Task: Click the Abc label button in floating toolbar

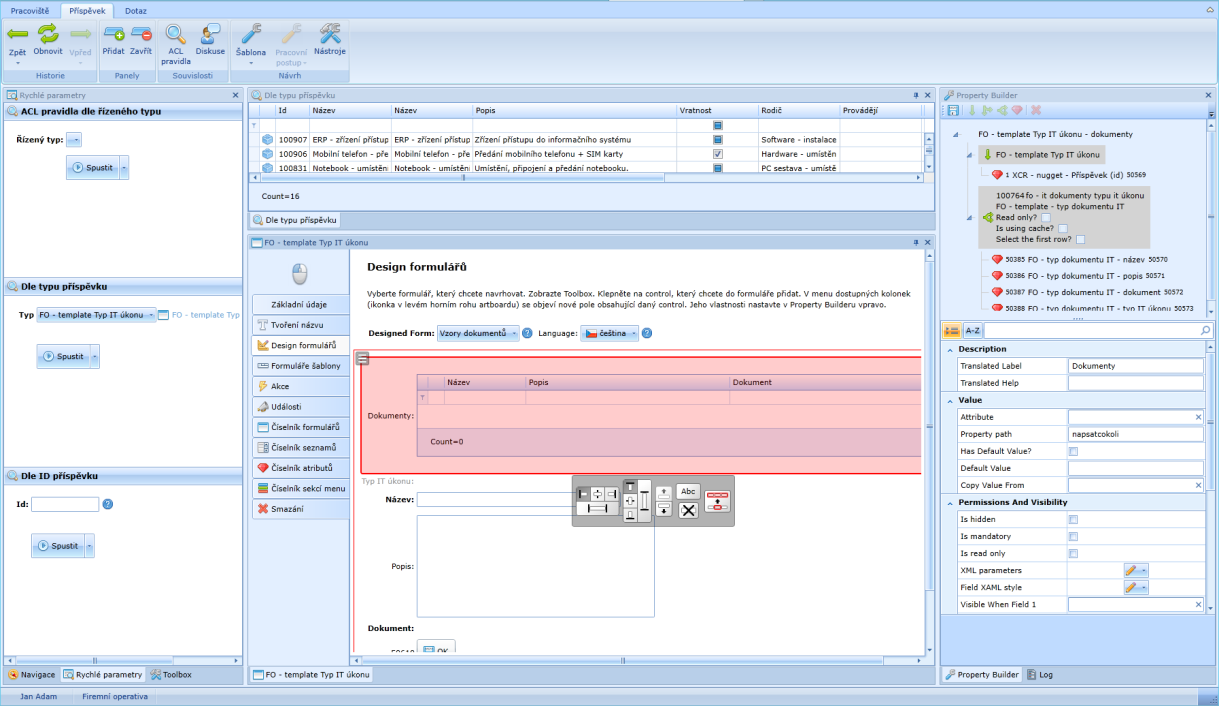Action: click(688, 491)
